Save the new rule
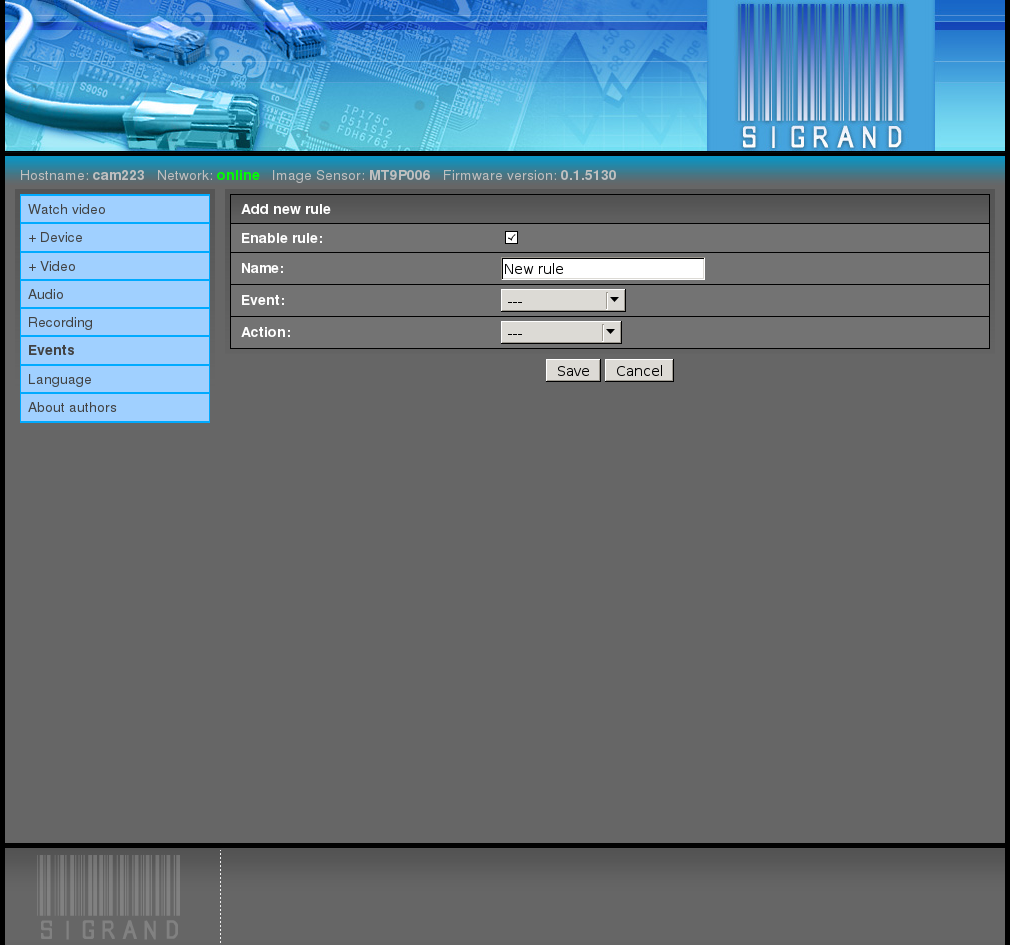The width and height of the screenshot is (1010, 945). click(573, 370)
